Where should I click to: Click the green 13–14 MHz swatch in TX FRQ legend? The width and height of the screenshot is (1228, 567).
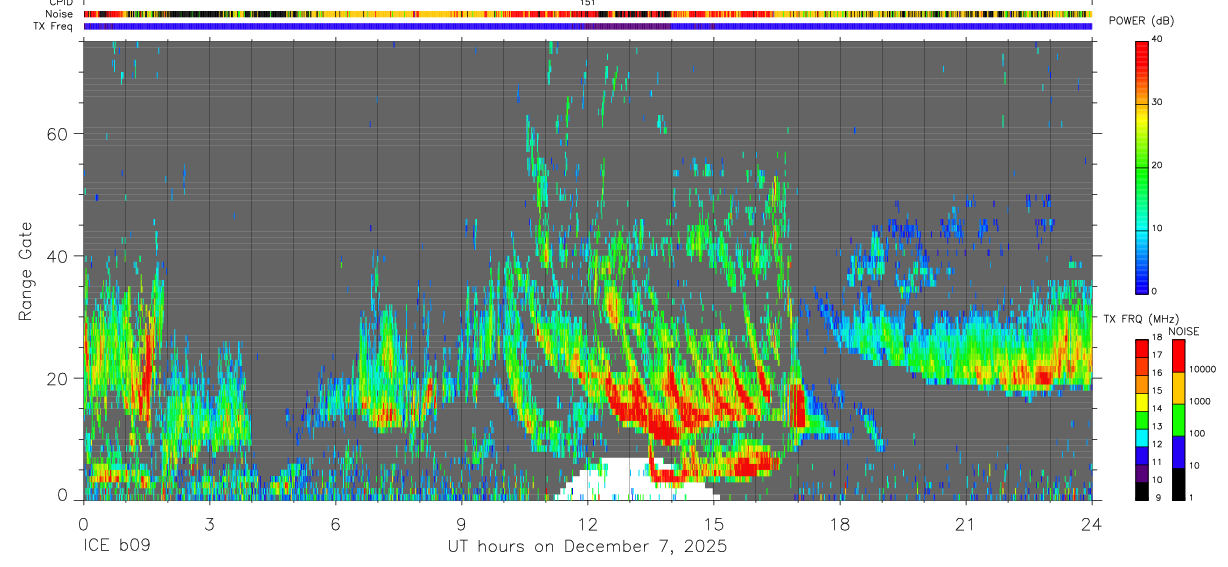click(1142, 419)
